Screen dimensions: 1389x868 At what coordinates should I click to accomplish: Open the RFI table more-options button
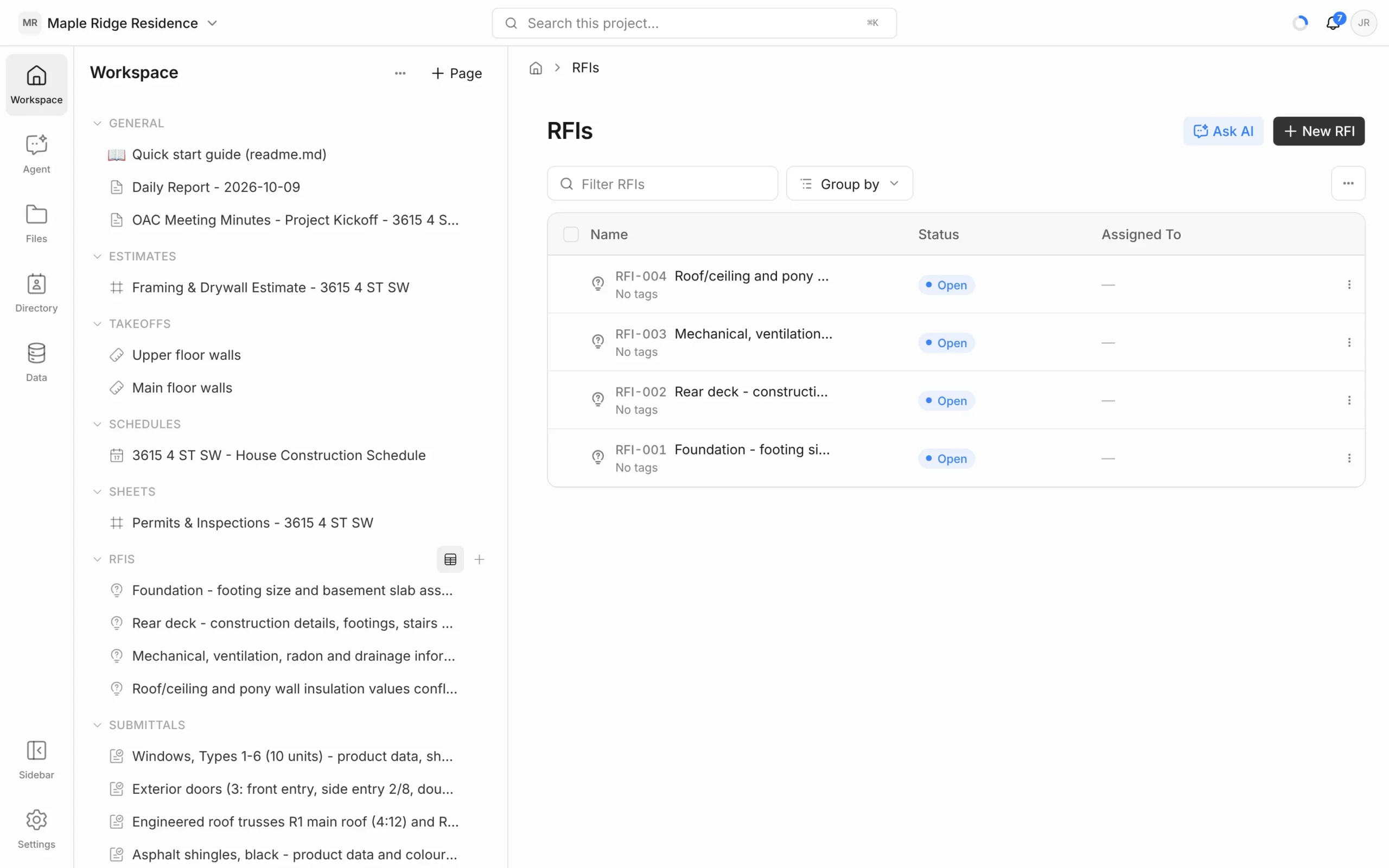pyautogui.click(x=1348, y=184)
